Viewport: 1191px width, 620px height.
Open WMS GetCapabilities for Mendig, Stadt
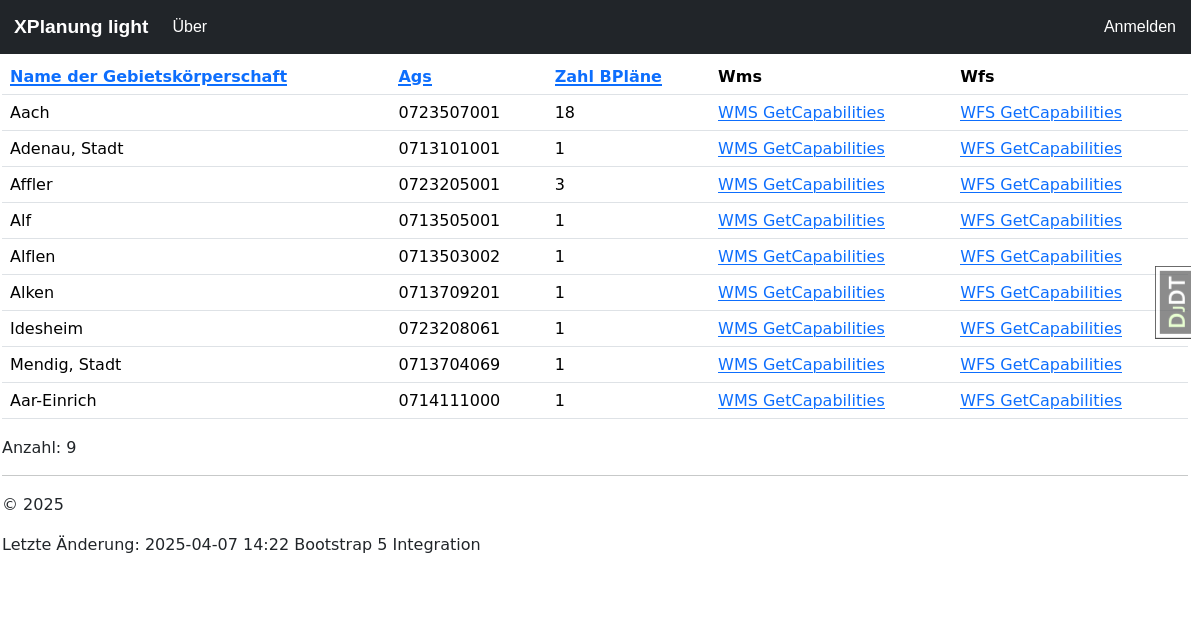pos(801,365)
